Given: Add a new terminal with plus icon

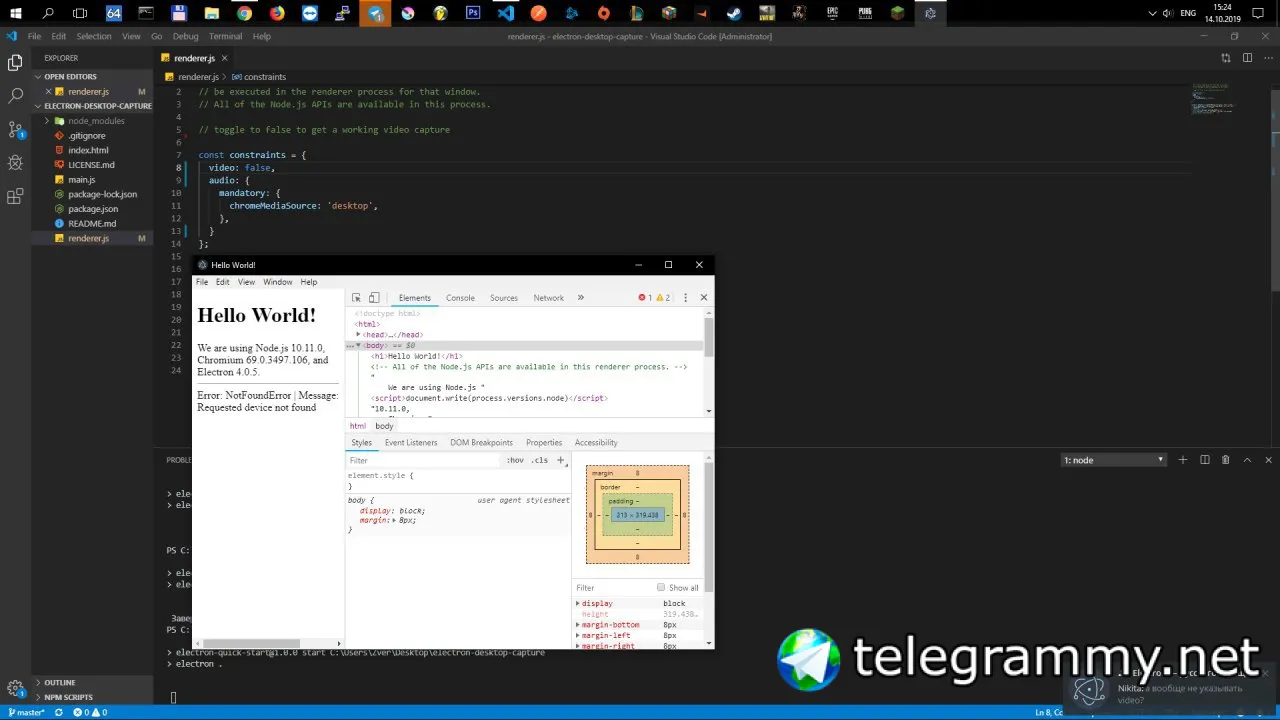Looking at the screenshot, I should 1183,460.
